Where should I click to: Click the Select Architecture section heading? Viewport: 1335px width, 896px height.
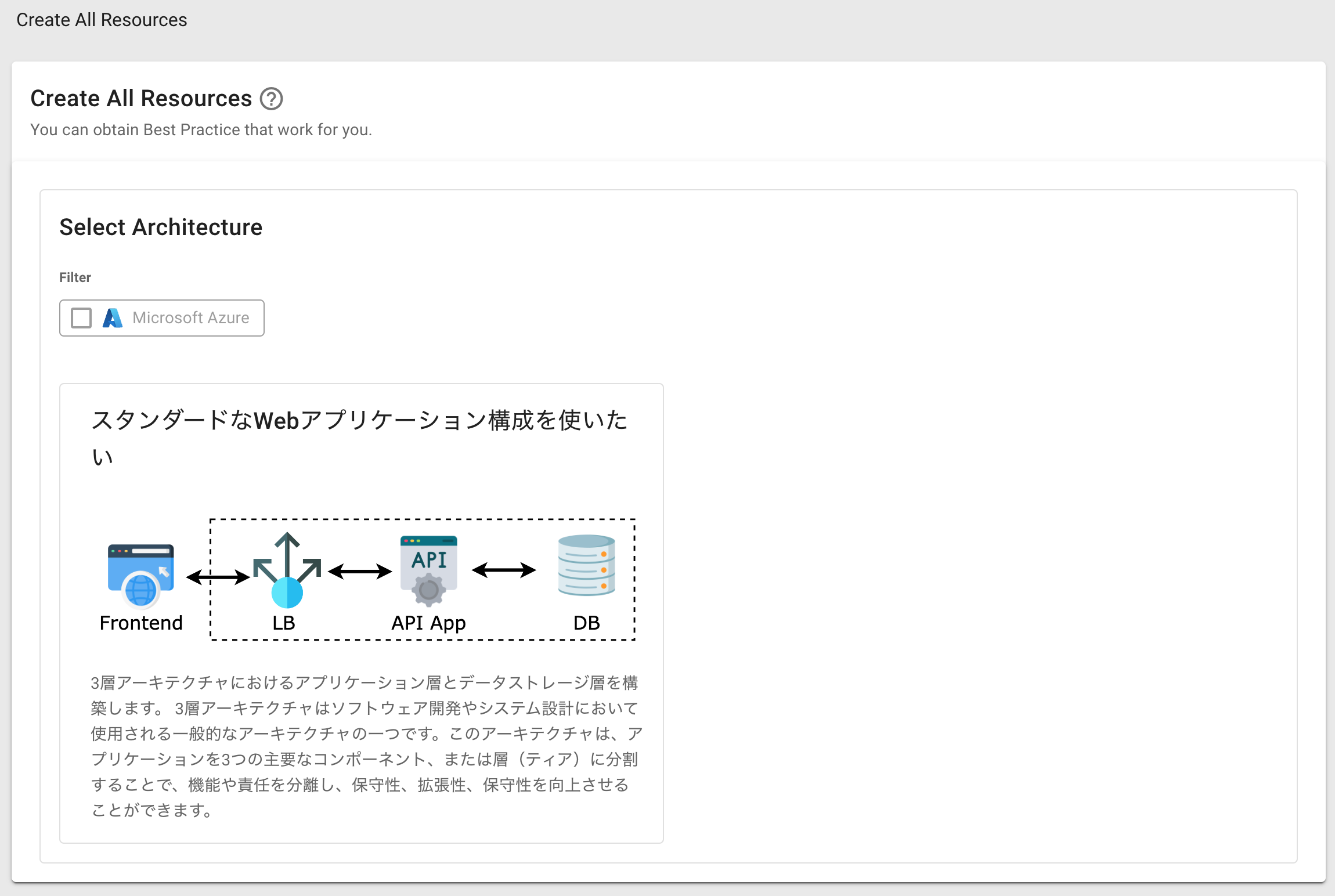(161, 227)
